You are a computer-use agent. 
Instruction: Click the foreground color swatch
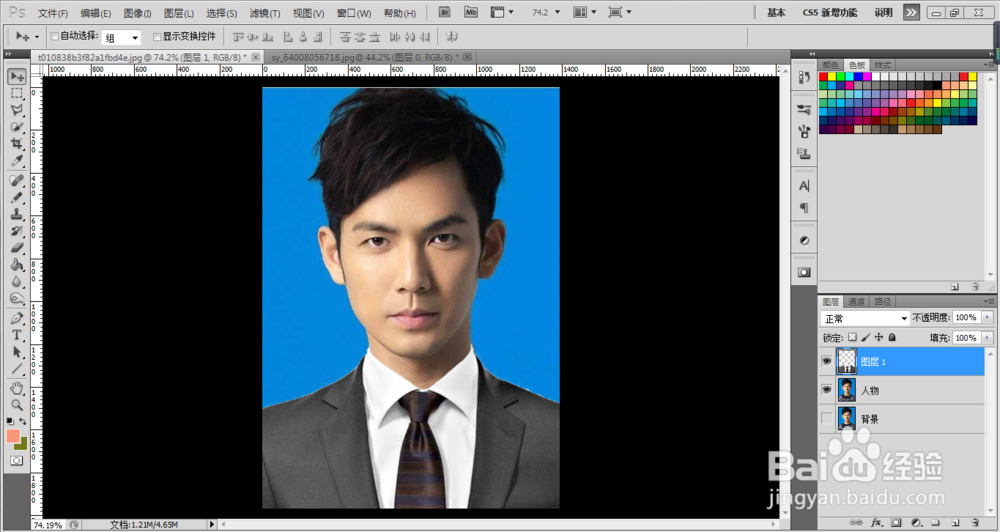[13, 436]
